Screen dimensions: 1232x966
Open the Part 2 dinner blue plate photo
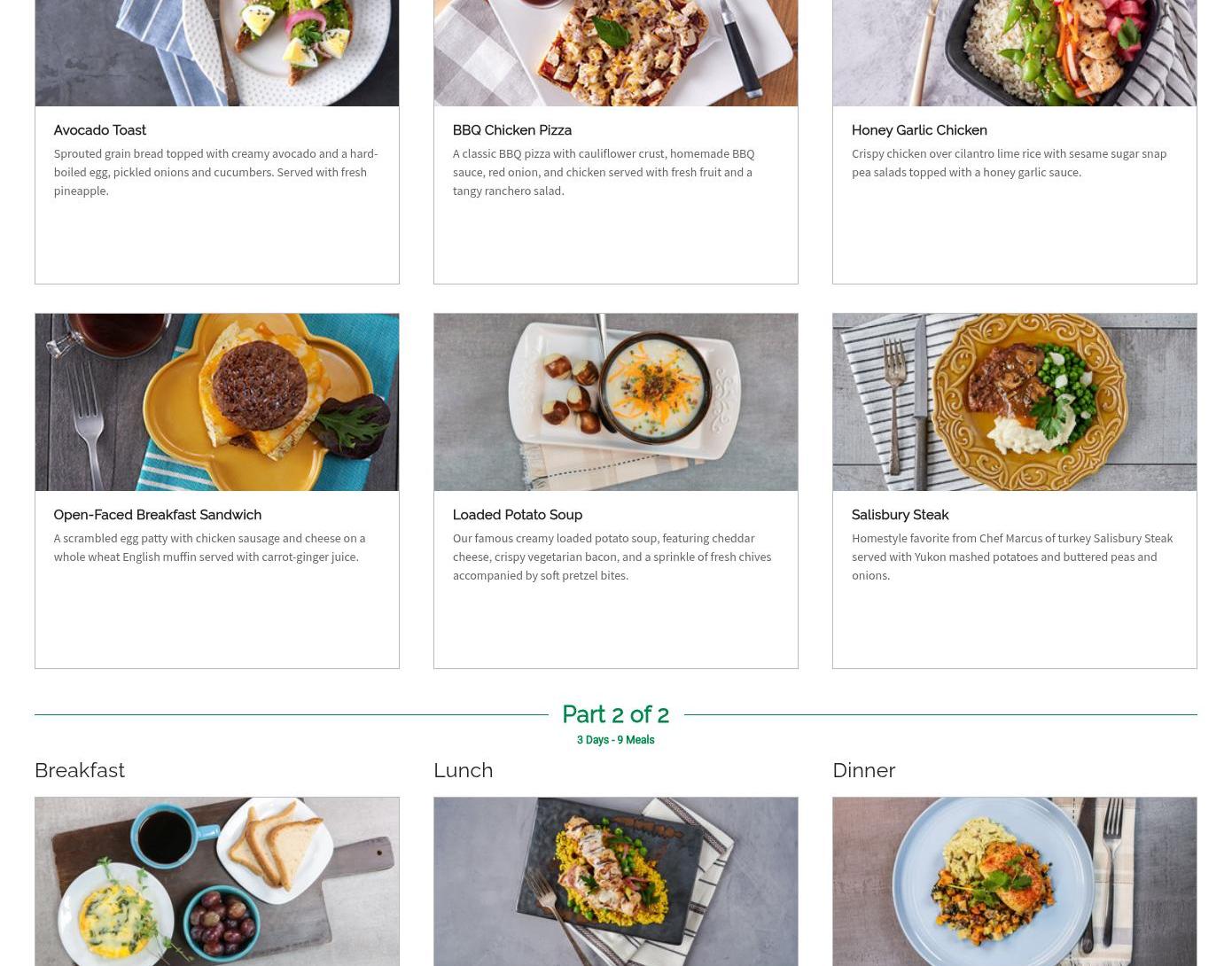tap(1015, 882)
